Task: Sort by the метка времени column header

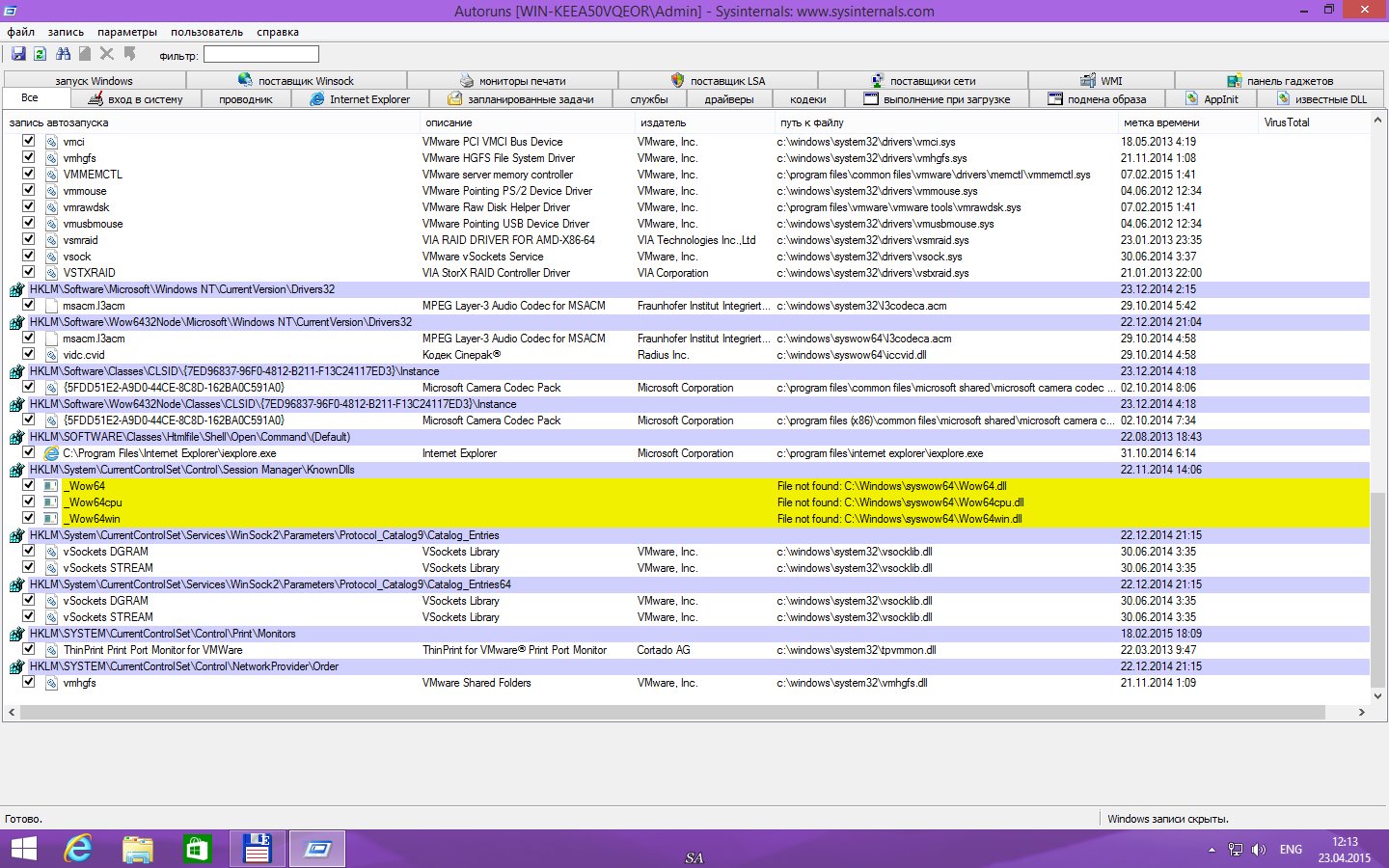Action: pyautogui.click(x=1188, y=122)
